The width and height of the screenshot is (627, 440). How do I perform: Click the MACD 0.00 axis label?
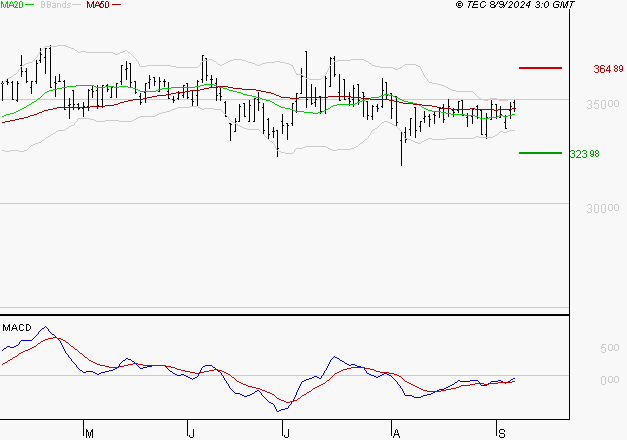610,380
